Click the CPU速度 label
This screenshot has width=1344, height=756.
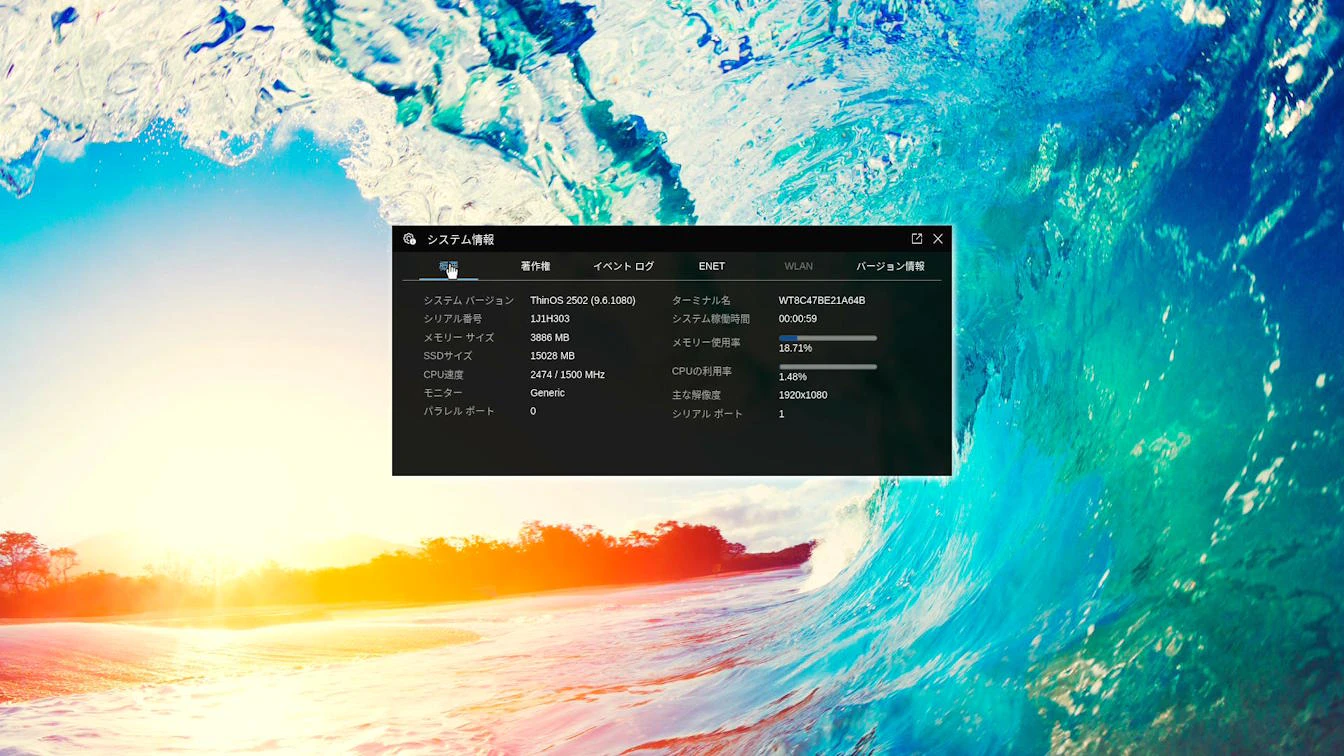point(443,375)
